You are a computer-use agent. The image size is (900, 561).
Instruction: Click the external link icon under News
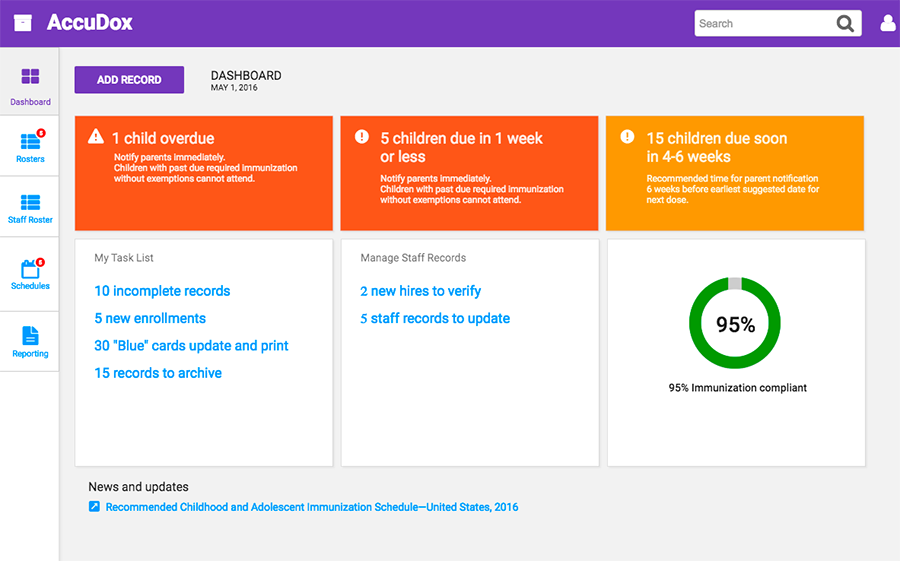[94, 507]
